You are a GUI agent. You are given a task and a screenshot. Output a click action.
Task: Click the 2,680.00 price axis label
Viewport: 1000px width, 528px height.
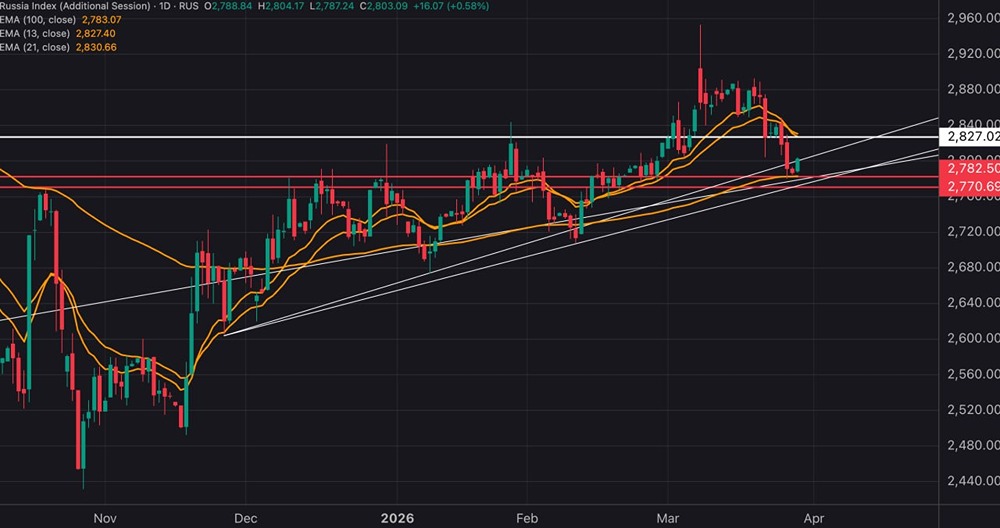pyautogui.click(x=973, y=267)
